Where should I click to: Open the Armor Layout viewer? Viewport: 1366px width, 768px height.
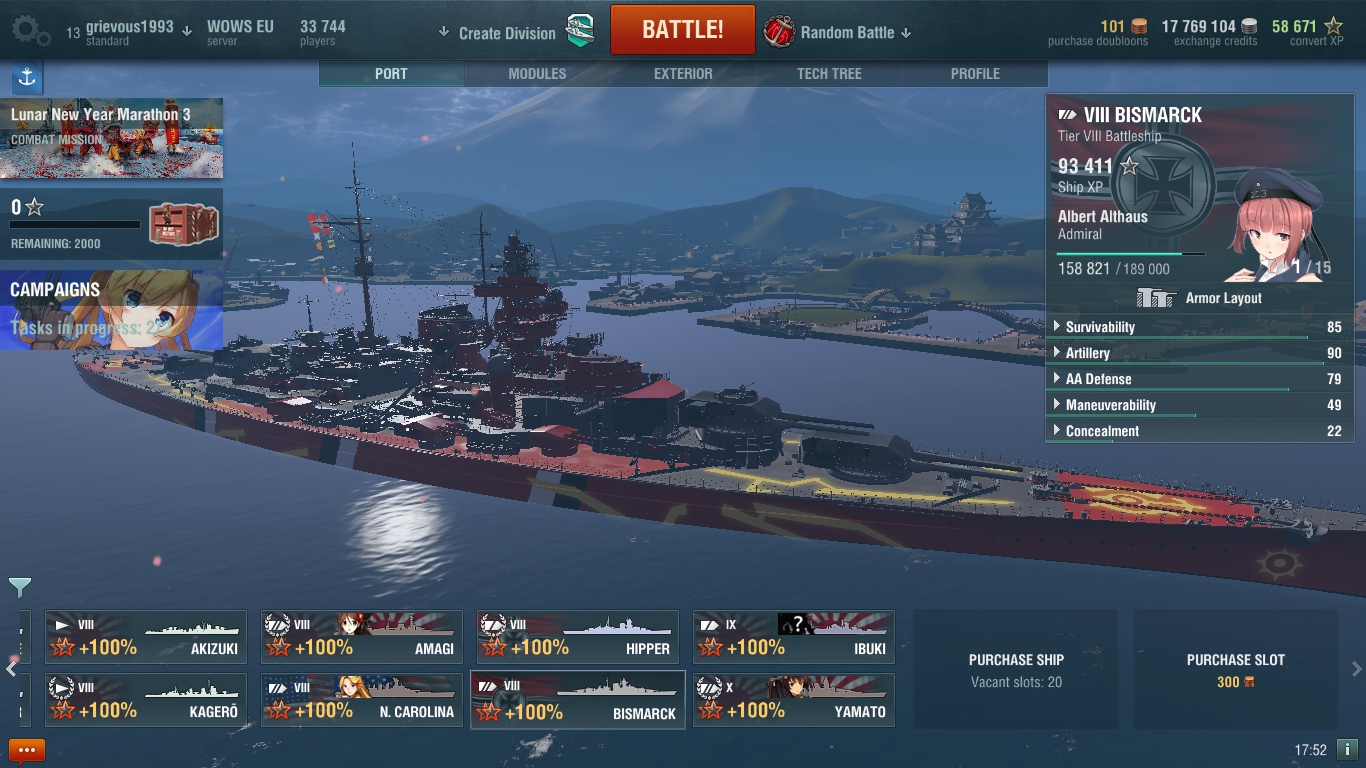coord(1200,298)
